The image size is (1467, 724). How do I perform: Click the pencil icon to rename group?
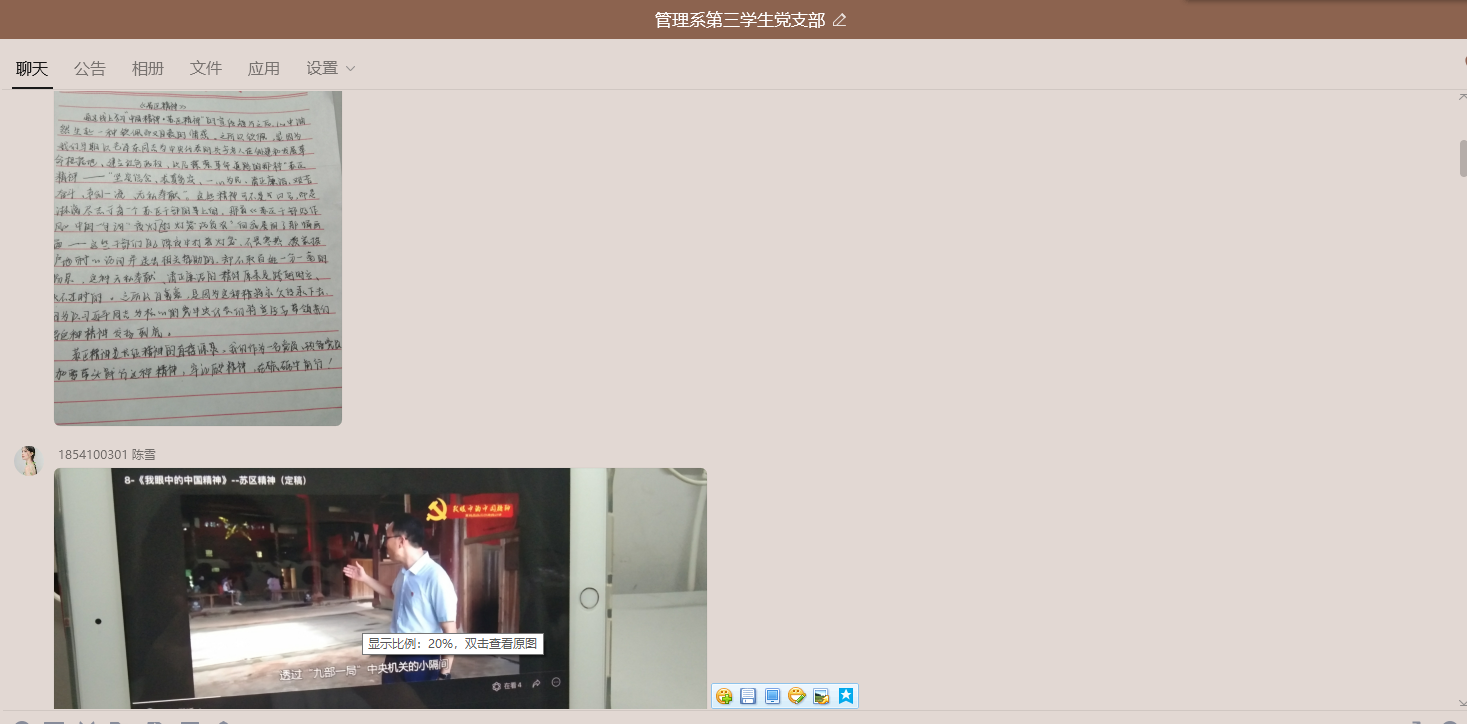tap(839, 20)
